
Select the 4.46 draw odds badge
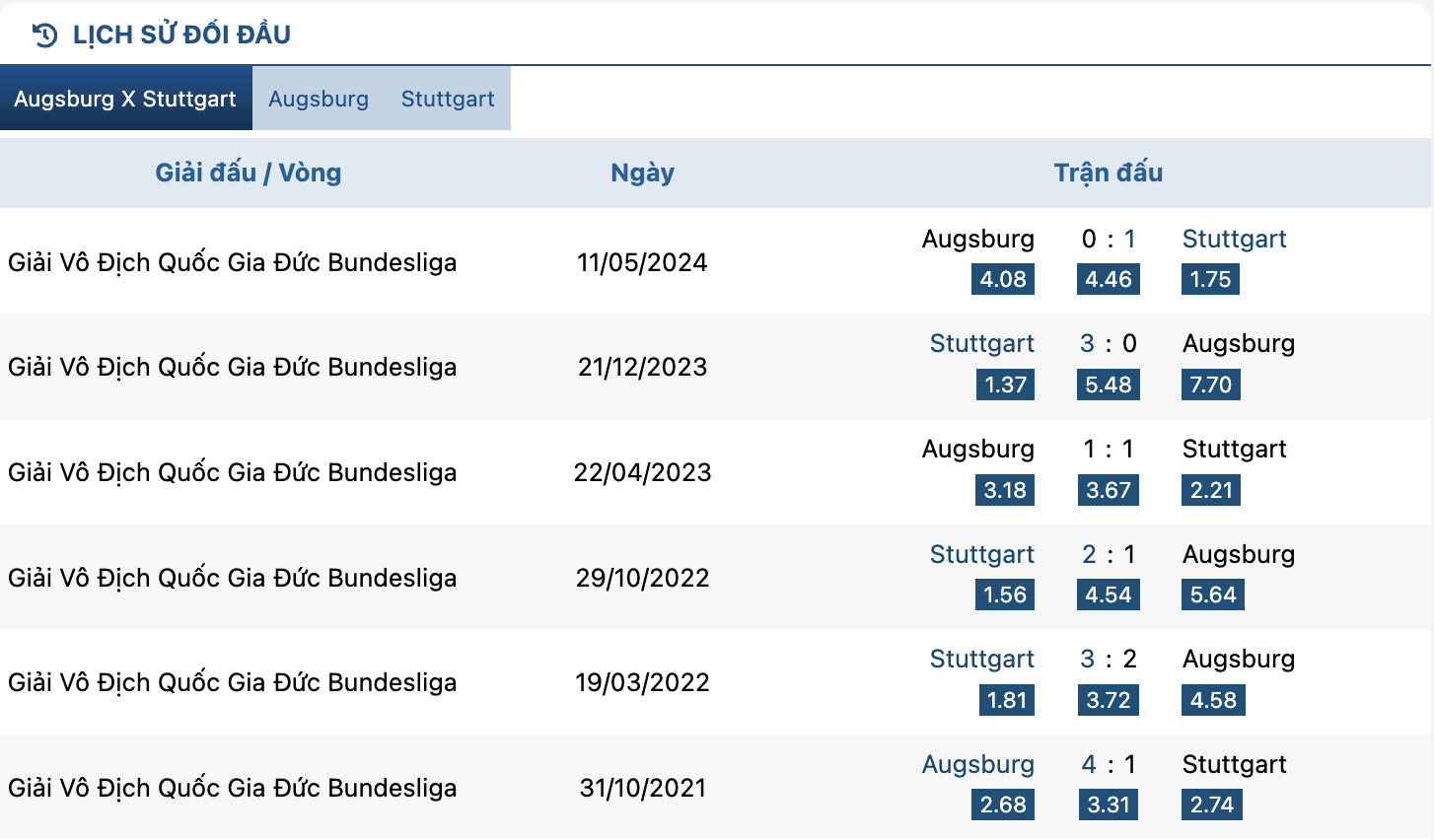[1109, 279]
